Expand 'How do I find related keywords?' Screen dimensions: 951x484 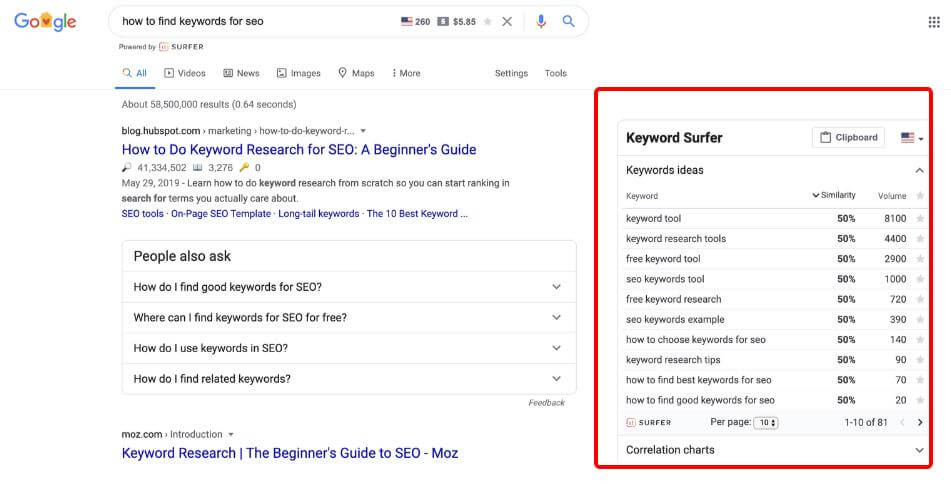[349, 379]
